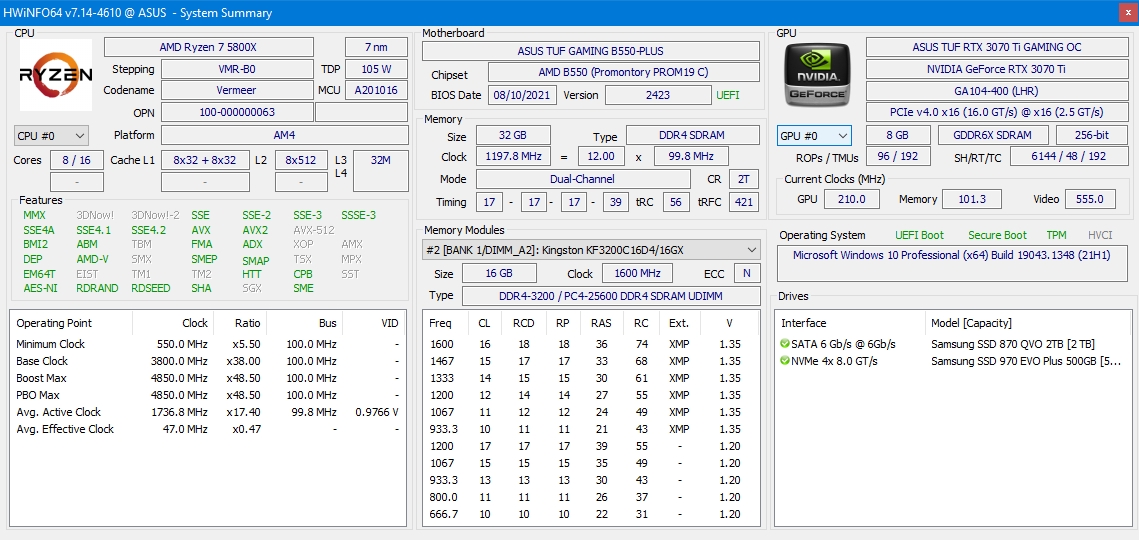The width and height of the screenshot is (1139, 540).
Task: Click the ECC value N box
Action: (x=747, y=273)
